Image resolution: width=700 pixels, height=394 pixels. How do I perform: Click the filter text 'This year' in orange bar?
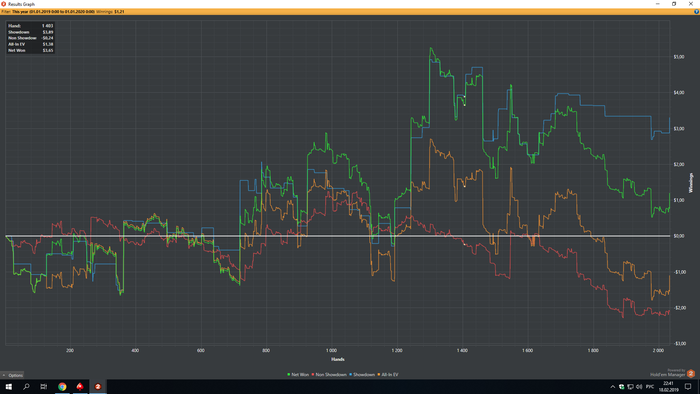click(x=21, y=12)
